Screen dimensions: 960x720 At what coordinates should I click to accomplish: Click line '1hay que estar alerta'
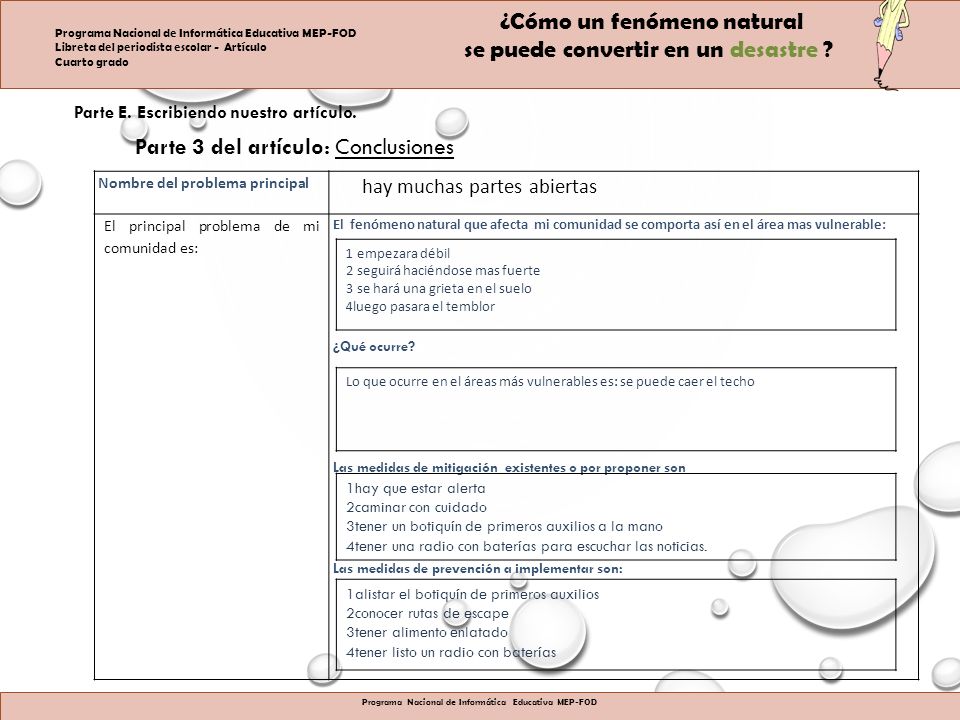coord(416,489)
